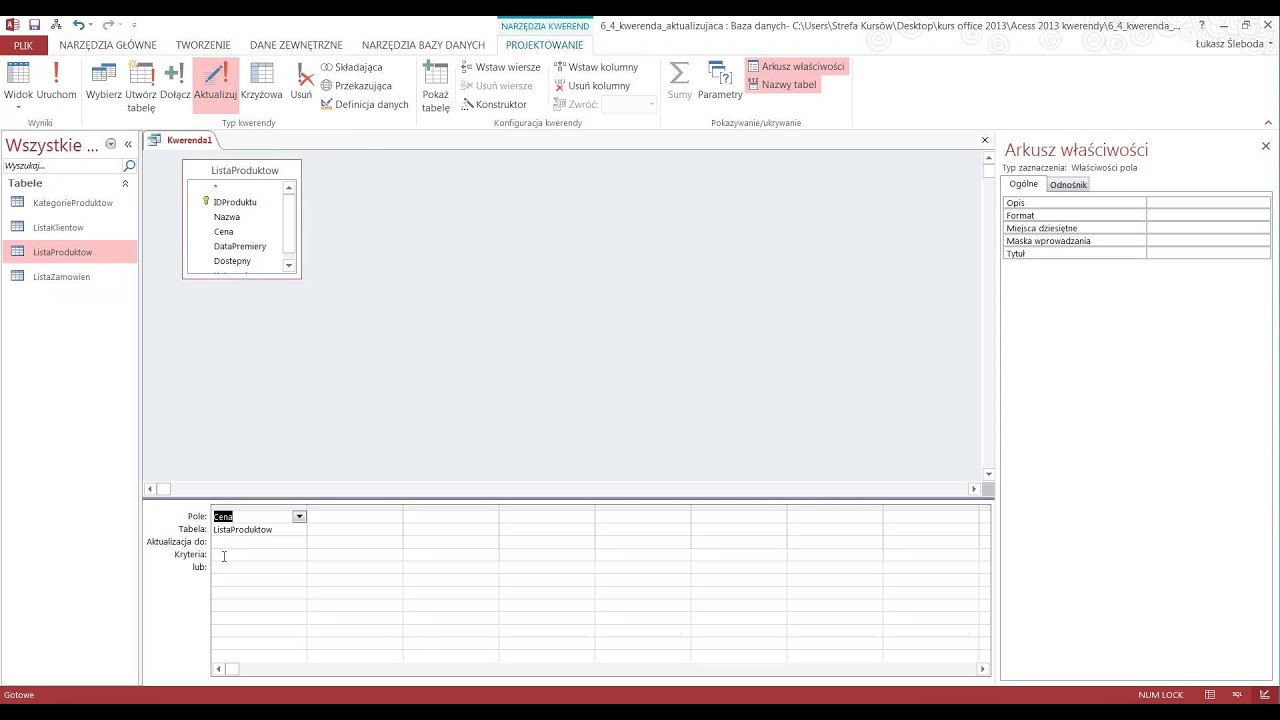Image resolution: width=1280 pixels, height=720 pixels.
Task: Click the Save icon in quick access
Action: (35, 25)
